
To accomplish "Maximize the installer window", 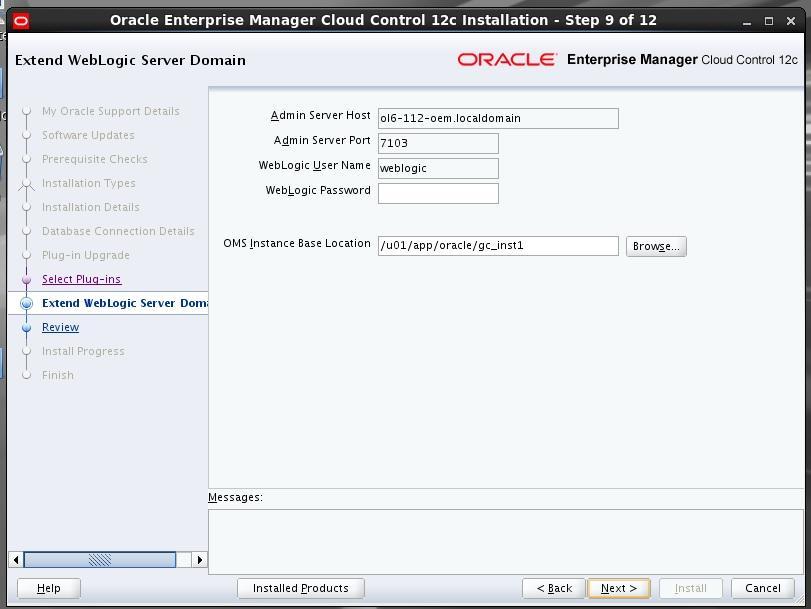I will [769, 22].
